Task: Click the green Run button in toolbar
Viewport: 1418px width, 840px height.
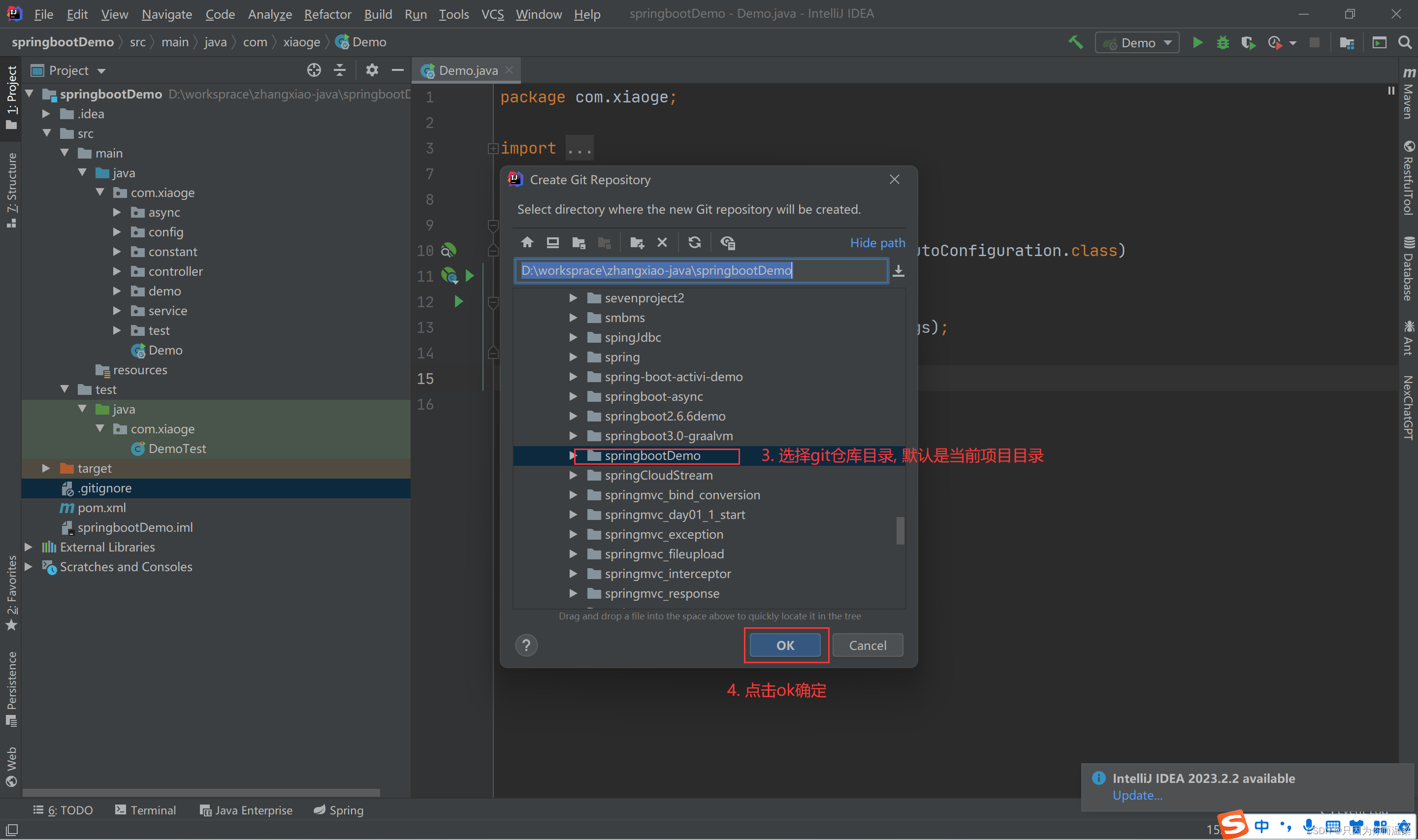Action: coord(1197,43)
